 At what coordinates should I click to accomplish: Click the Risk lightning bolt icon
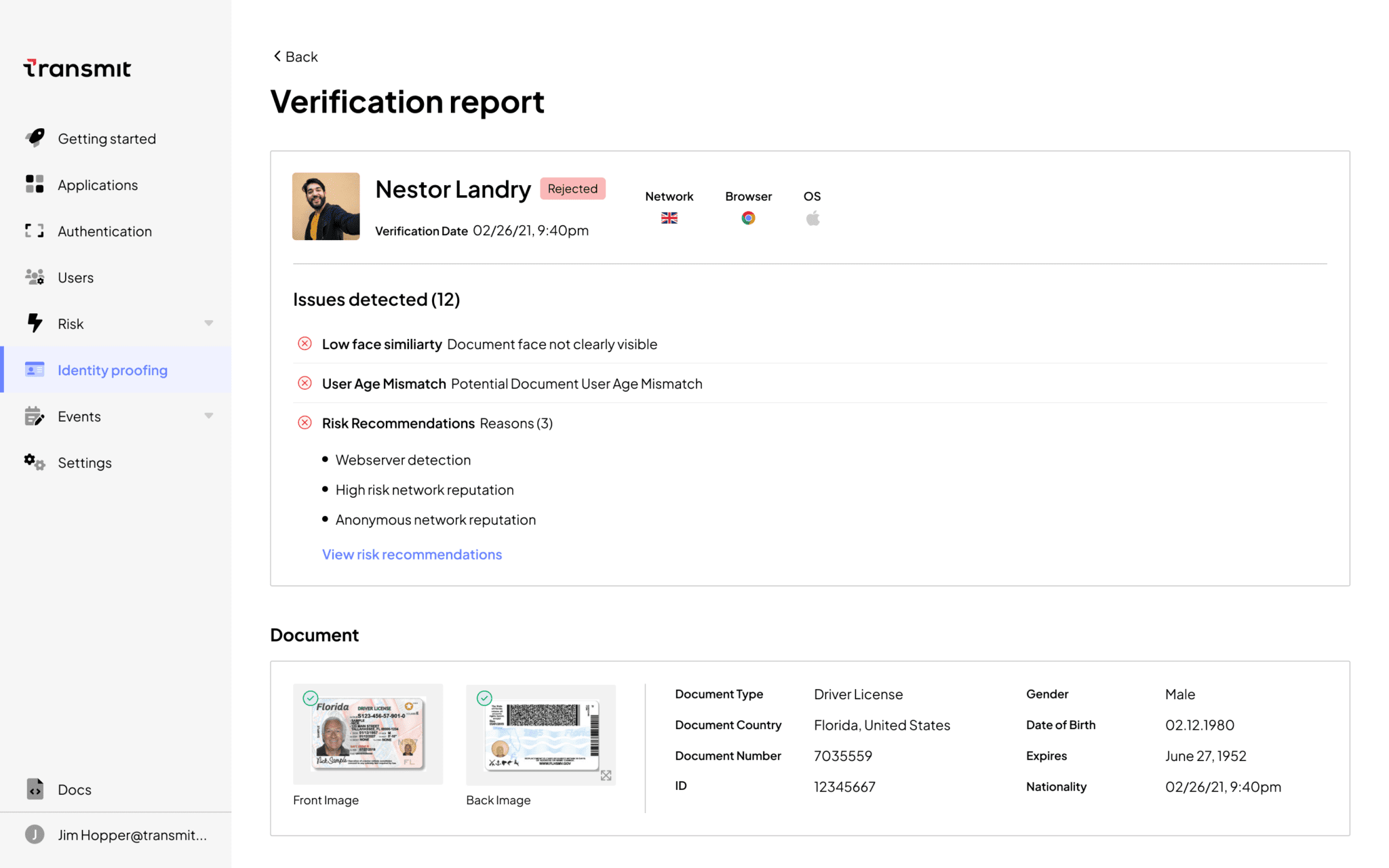(x=35, y=323)
